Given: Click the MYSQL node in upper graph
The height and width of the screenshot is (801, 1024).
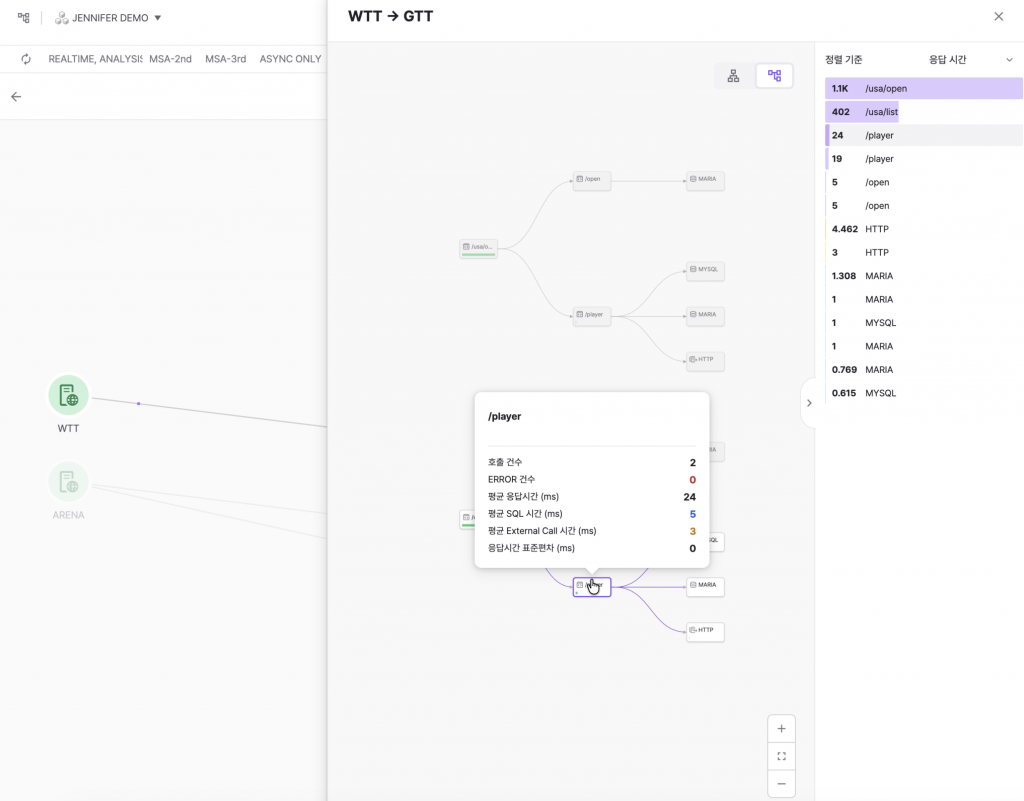Looking at the screenshot, I should 705,270.
